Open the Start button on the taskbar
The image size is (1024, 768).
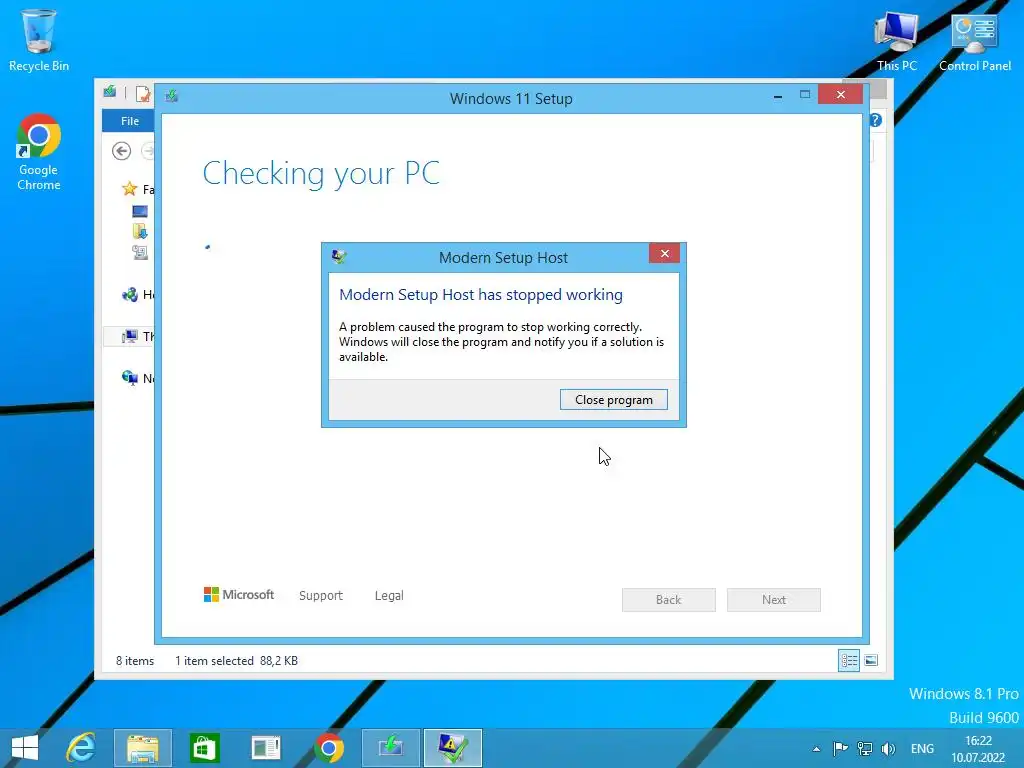[25, 748]
